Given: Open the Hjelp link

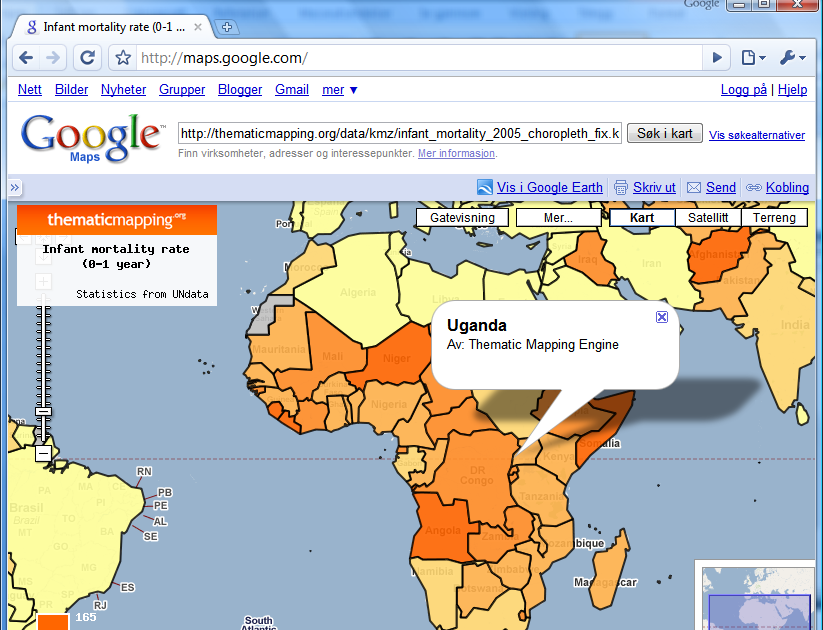Looking at the screenshot, I should click(793, 90).
